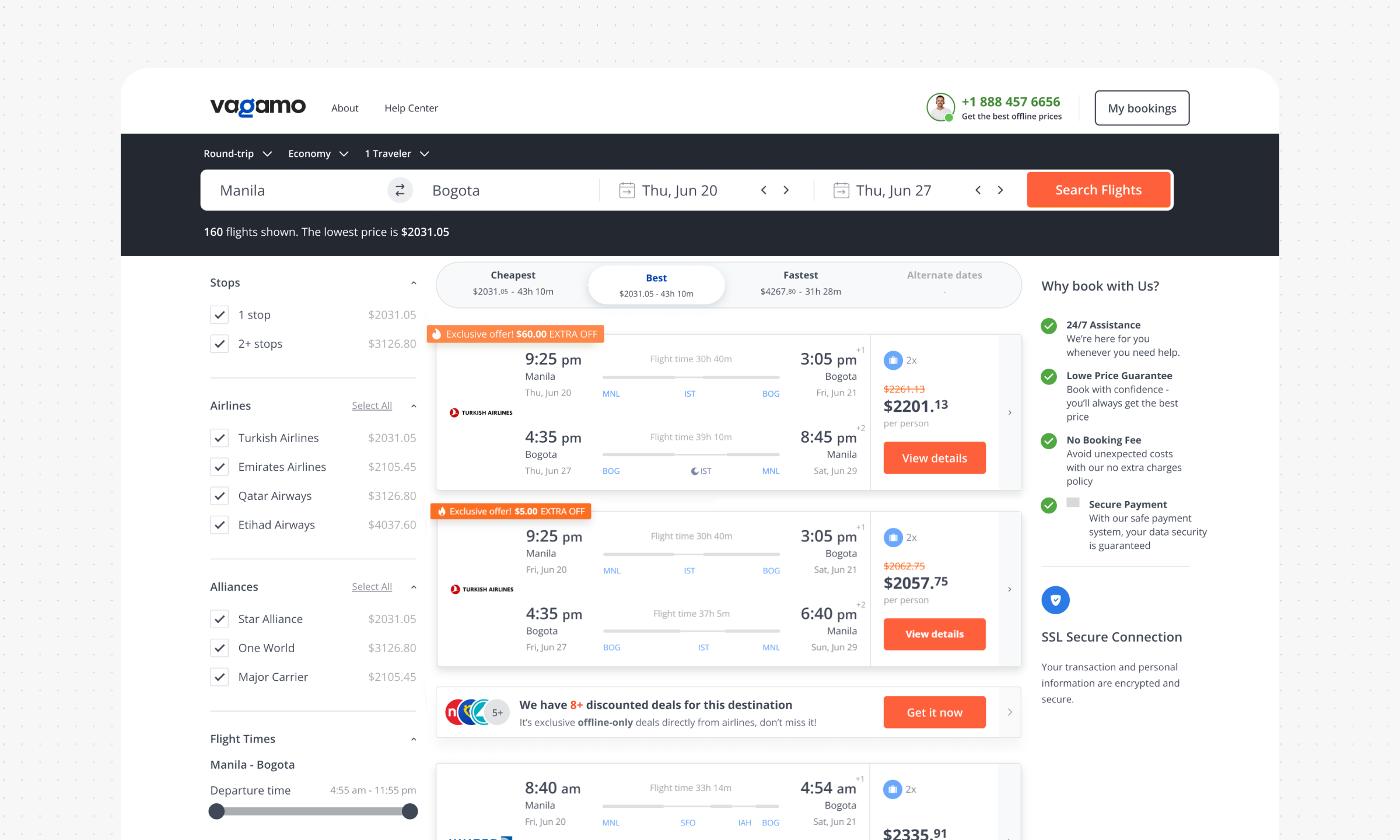Image resolution: width=1400 pixels, height=840 pixels.
Task: Click the support agent avatar
Action: tap(940, 107)
